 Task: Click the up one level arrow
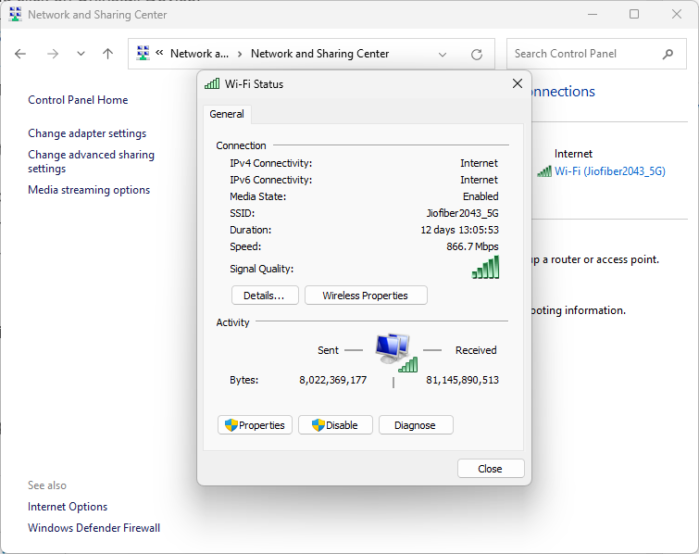coord(108,54)
